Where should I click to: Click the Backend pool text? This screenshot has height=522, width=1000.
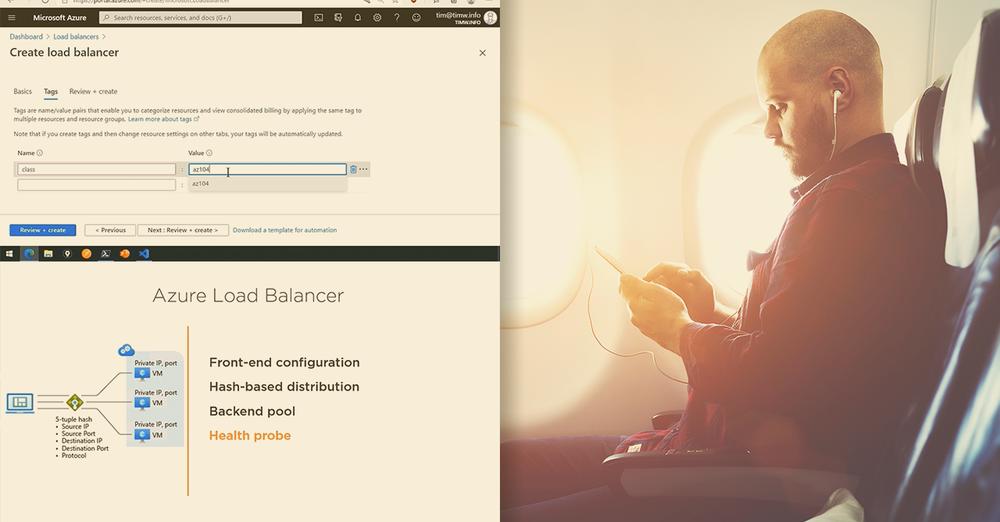tap(252, 412)
